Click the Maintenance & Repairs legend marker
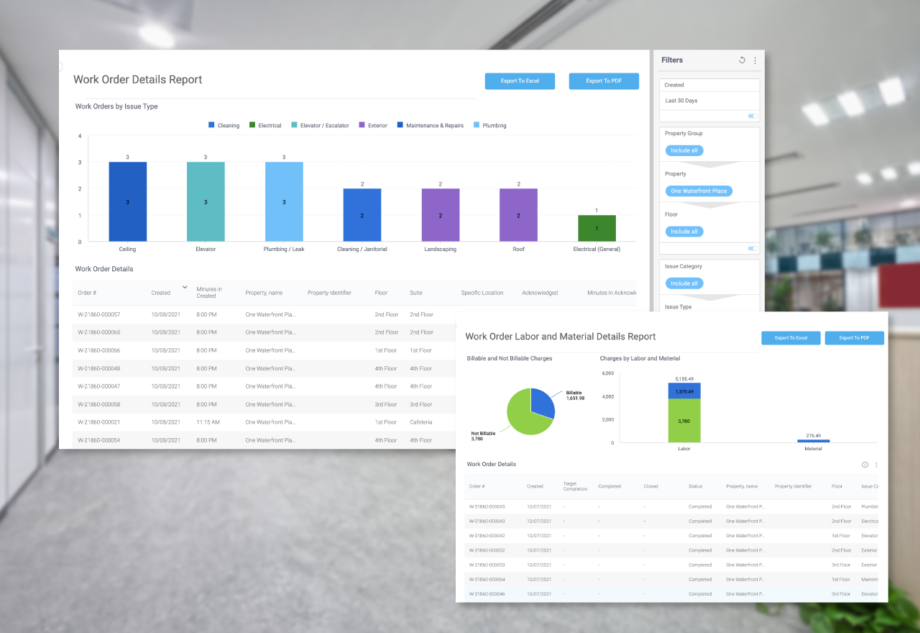 click(399, 125)
